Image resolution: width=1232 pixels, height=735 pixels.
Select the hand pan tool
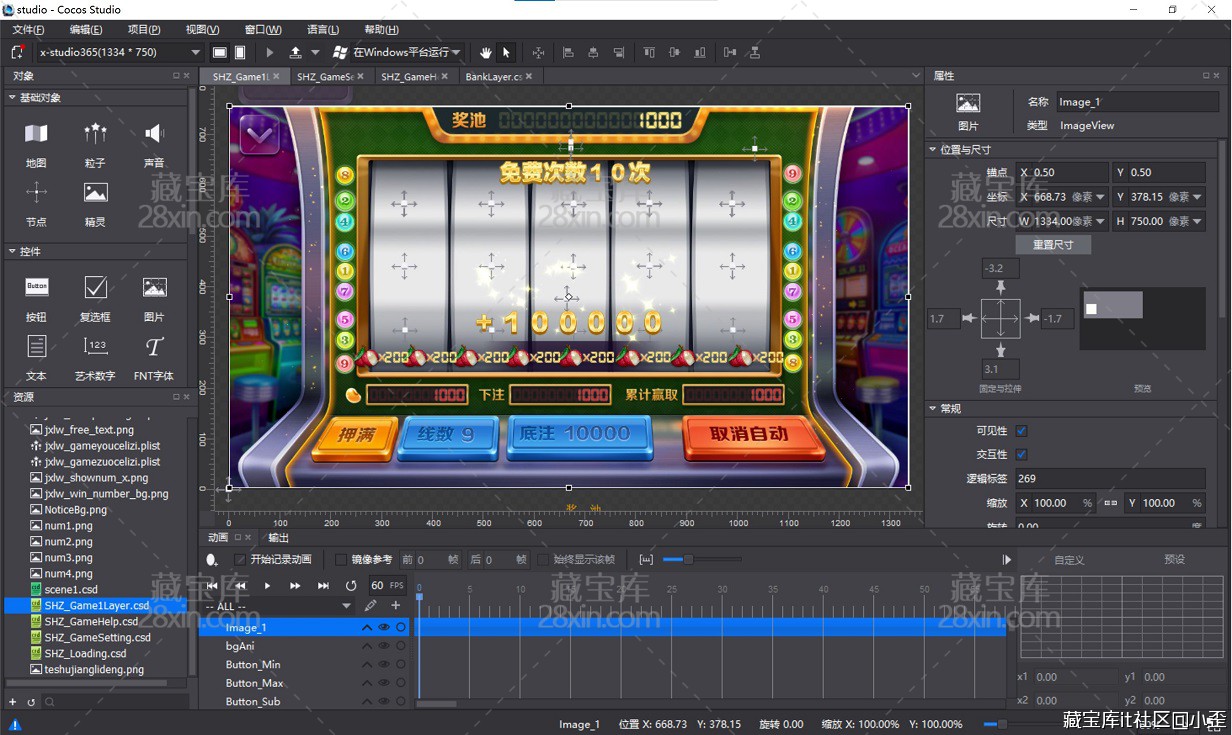click(486, 52)
